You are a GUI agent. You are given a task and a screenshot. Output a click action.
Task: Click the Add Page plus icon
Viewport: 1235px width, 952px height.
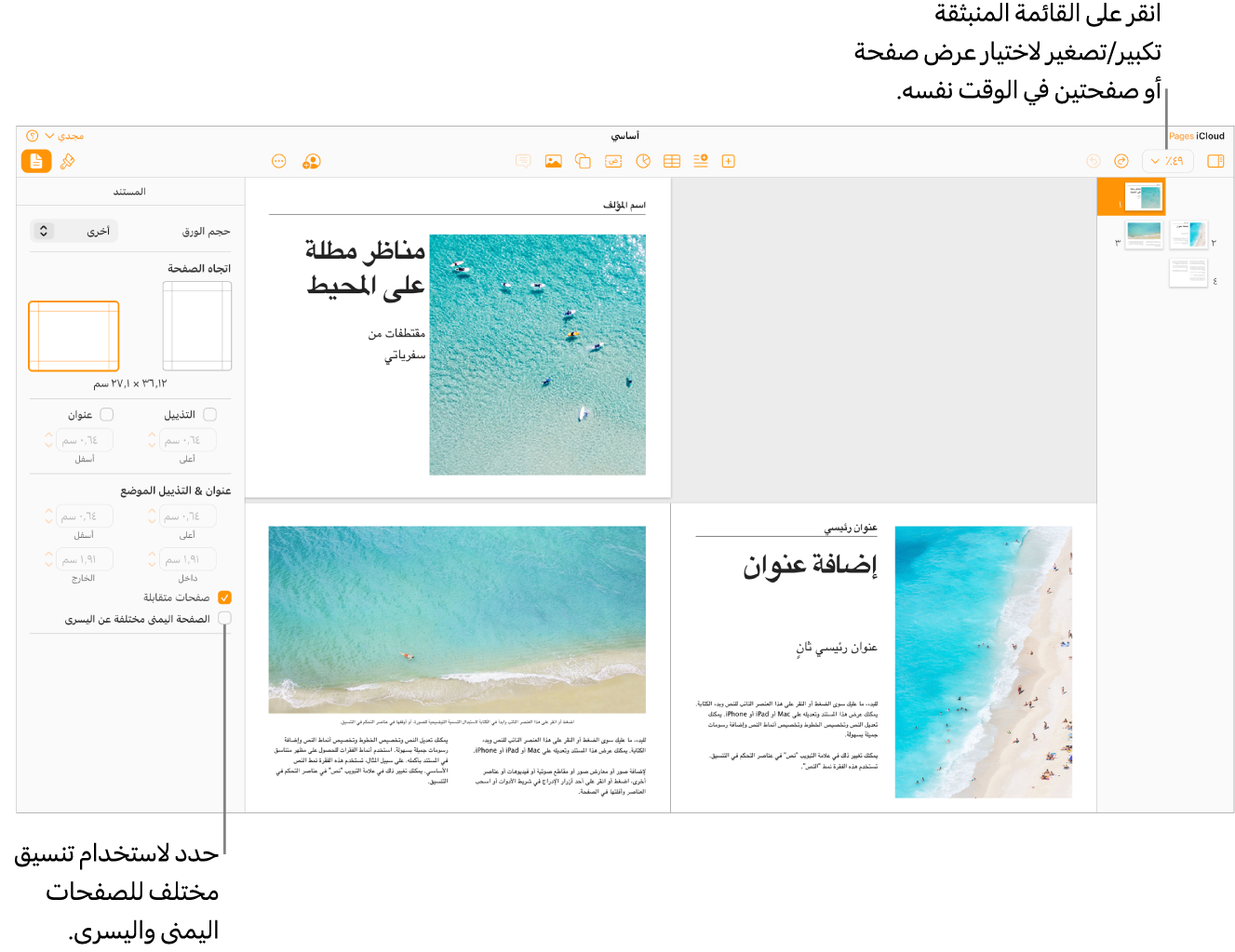click(729, 161)
